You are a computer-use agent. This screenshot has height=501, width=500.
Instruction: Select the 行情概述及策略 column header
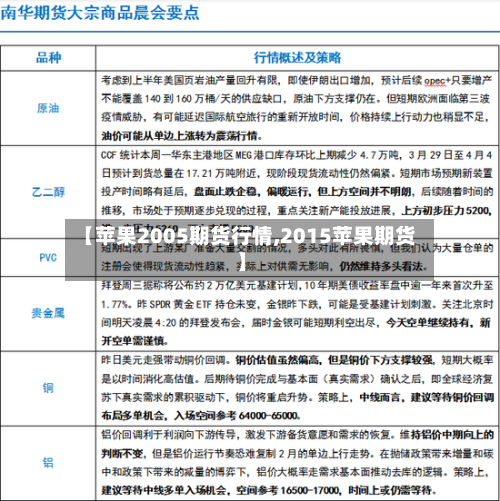297,58
